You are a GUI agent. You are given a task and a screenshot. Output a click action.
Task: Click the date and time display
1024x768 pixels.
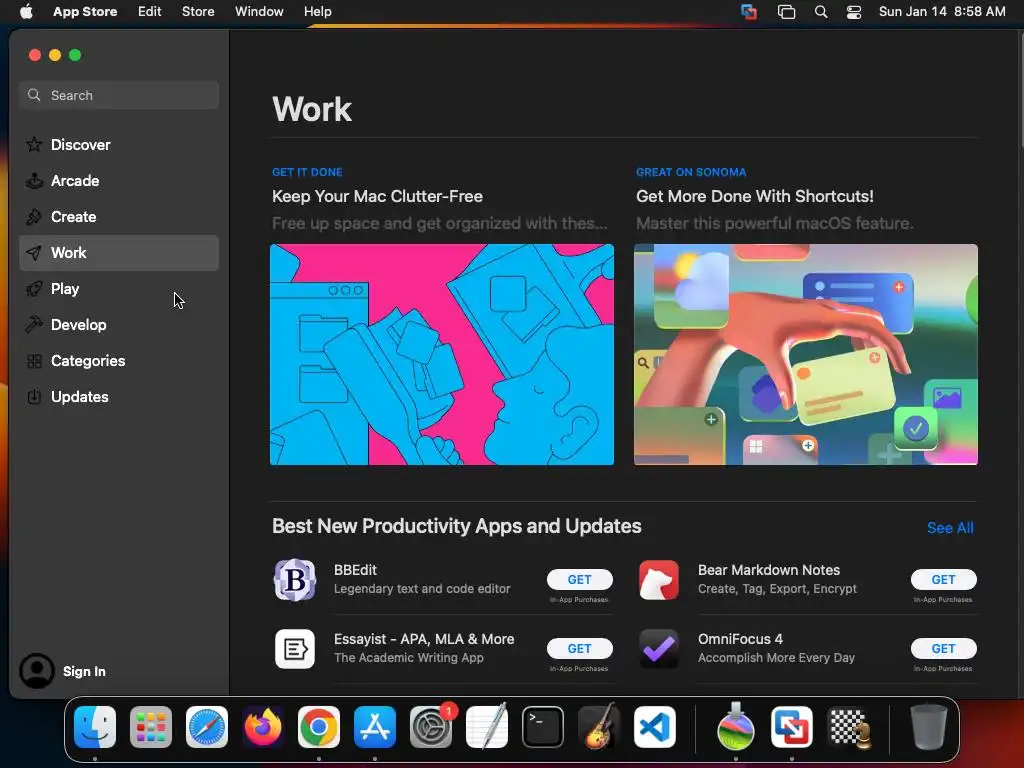tap(942, 12)
